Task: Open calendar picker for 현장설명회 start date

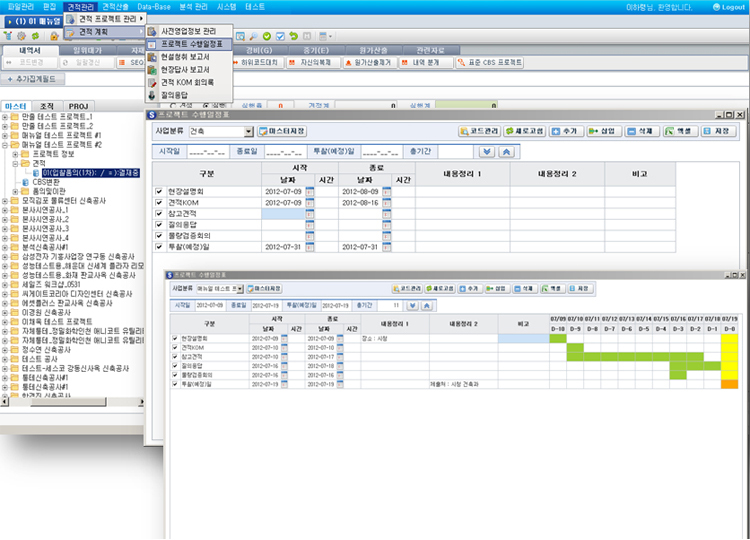Action: point(309,189)
